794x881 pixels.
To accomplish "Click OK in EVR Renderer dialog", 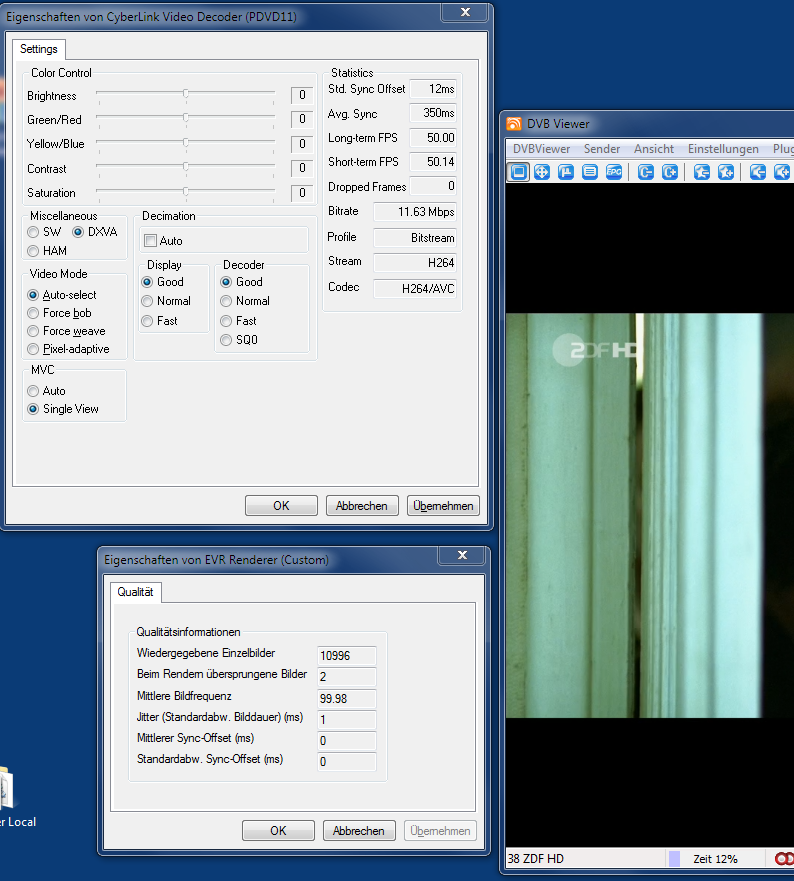I will (x=278, y=830).
